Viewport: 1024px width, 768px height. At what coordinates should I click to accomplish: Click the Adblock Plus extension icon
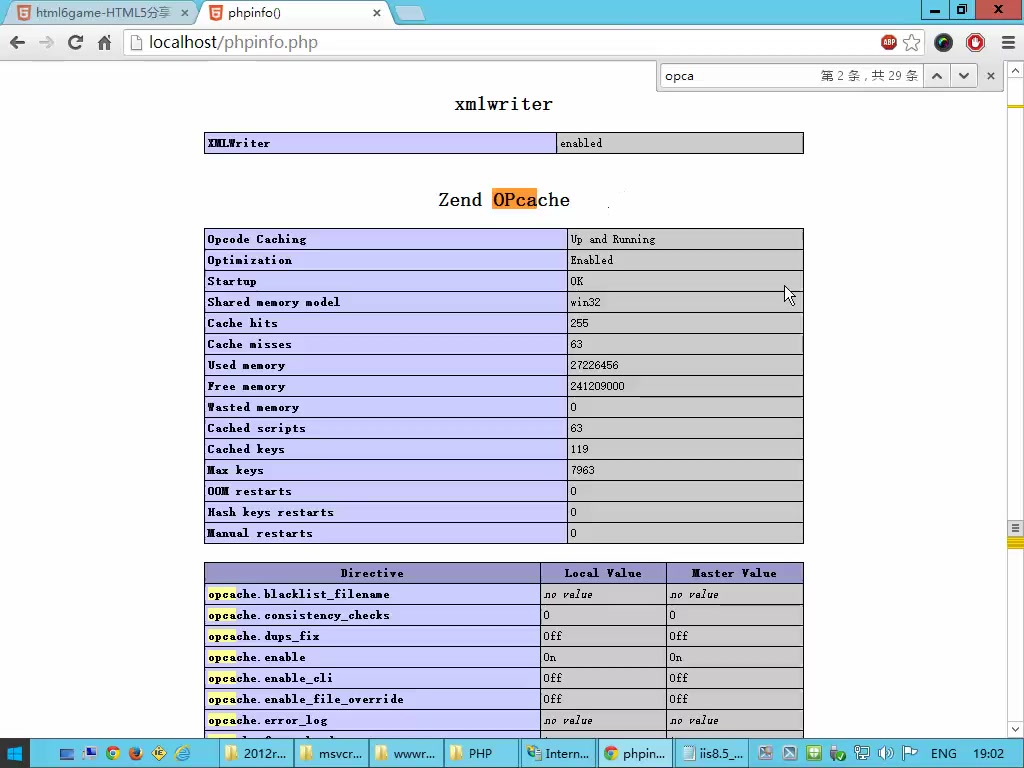[889, 42]
